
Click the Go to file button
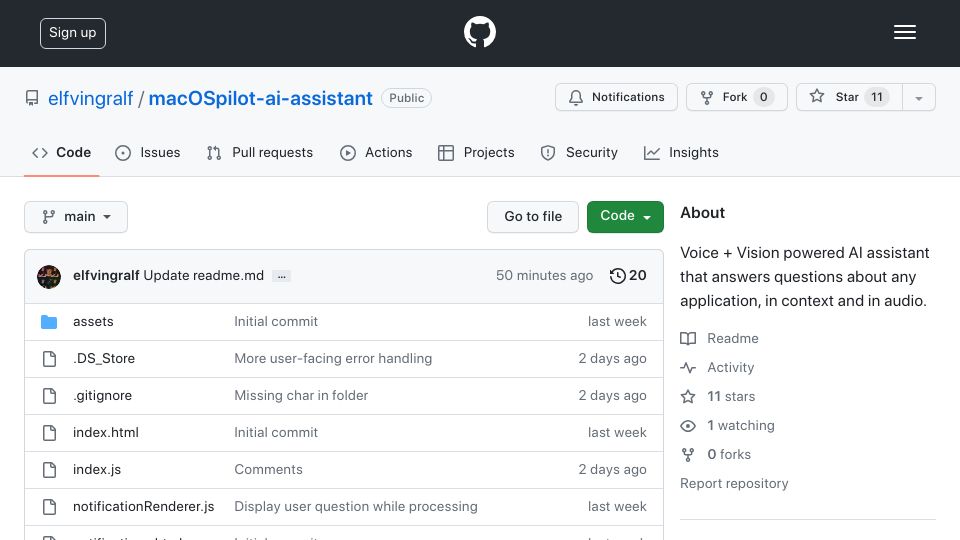(533, 217)
